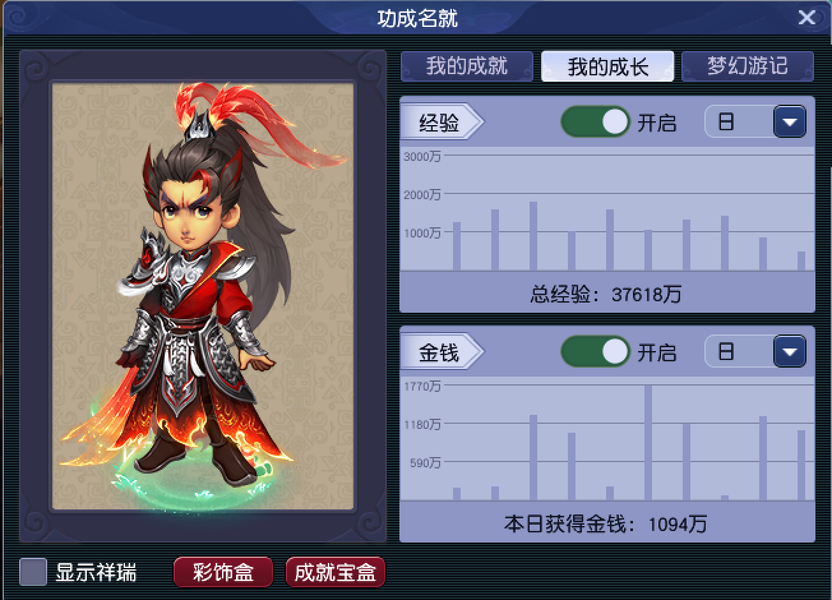Click the 总经验 37618万 summary text
Screen dimensions: 832x600
(x=605, y=294)
